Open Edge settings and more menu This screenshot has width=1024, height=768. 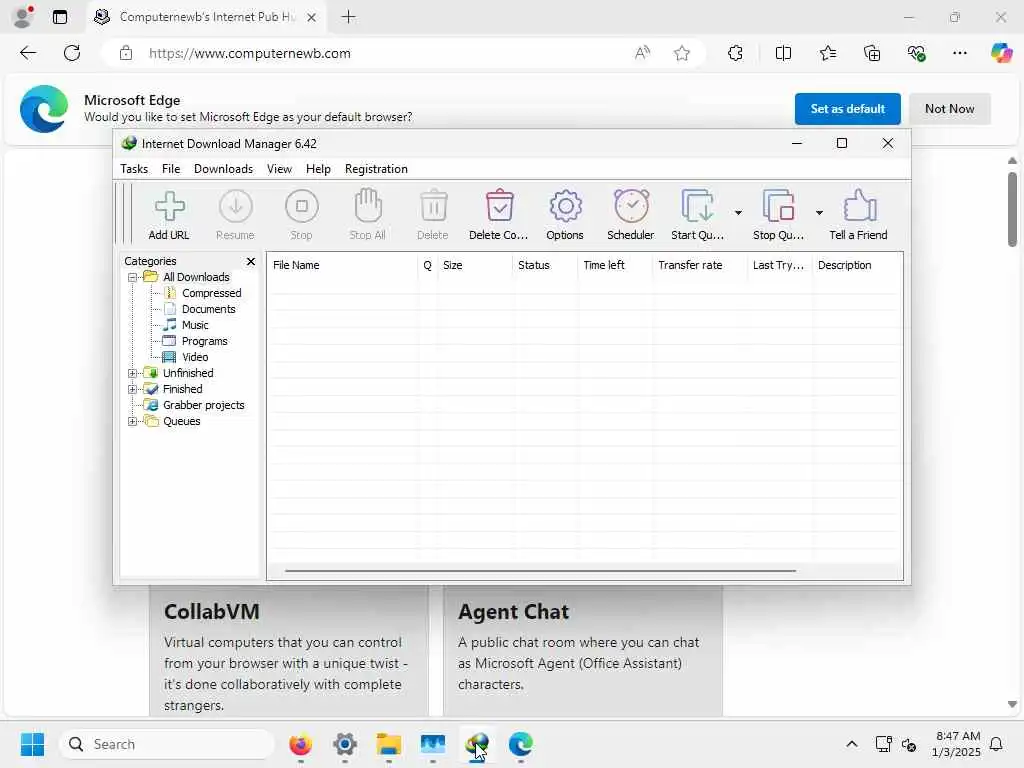[x=960, y=53]
